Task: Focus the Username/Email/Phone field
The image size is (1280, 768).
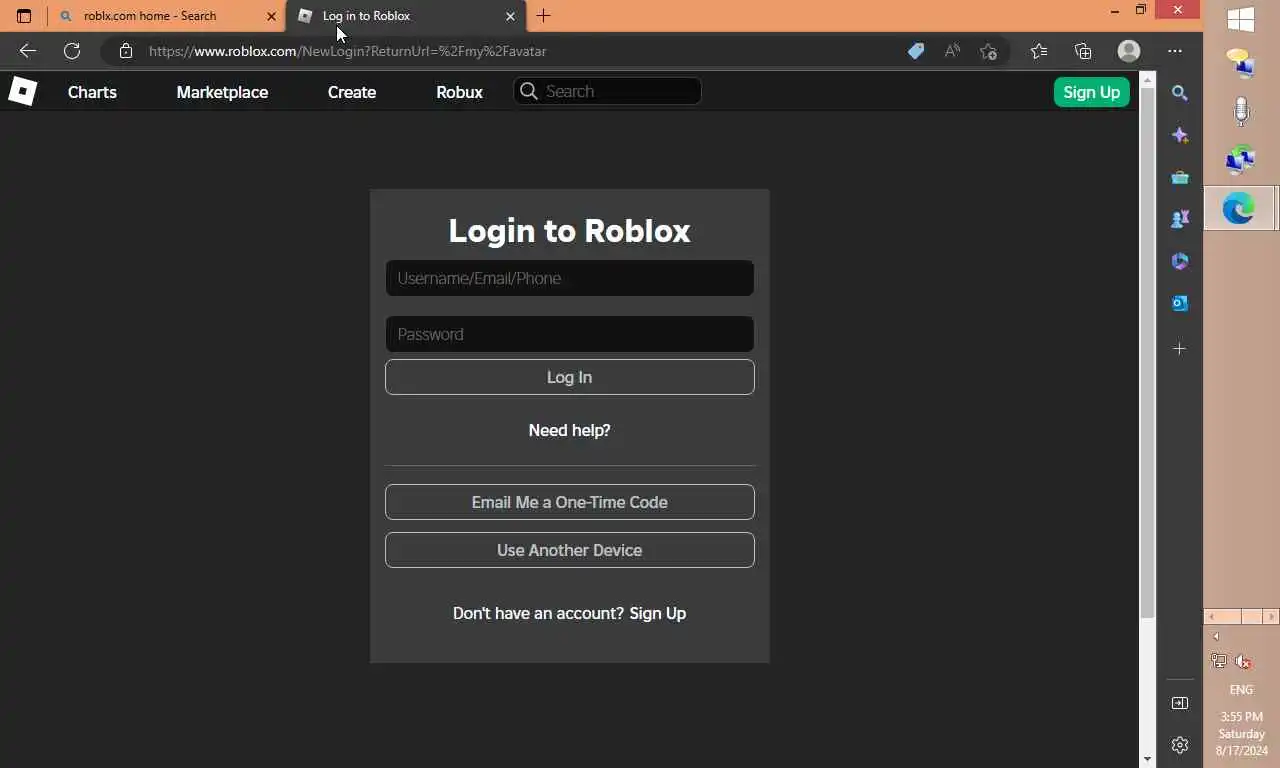Action: (570, 278)
